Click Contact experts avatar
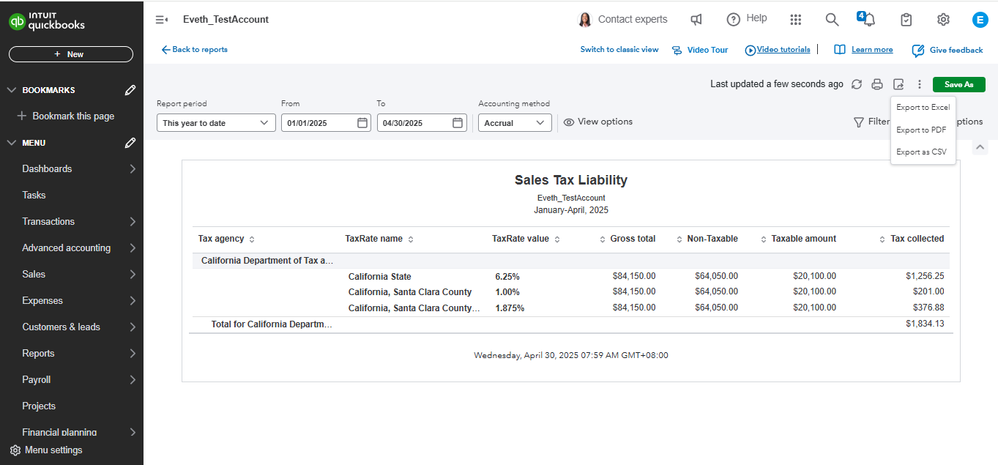This screenshot has width=998, height=465. click(584, 20)
